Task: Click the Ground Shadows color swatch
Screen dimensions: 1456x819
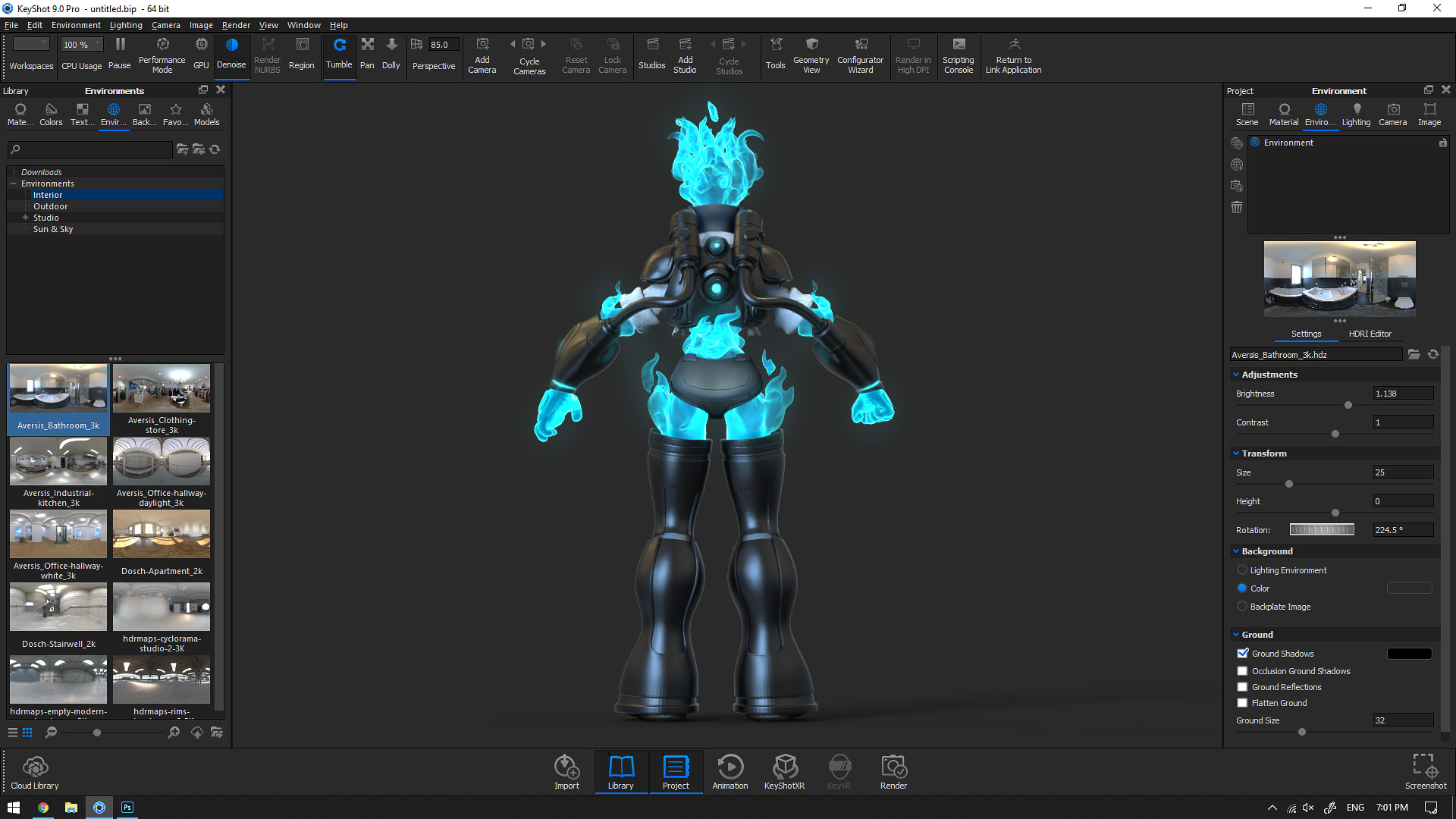Action: click(1409, 654)
